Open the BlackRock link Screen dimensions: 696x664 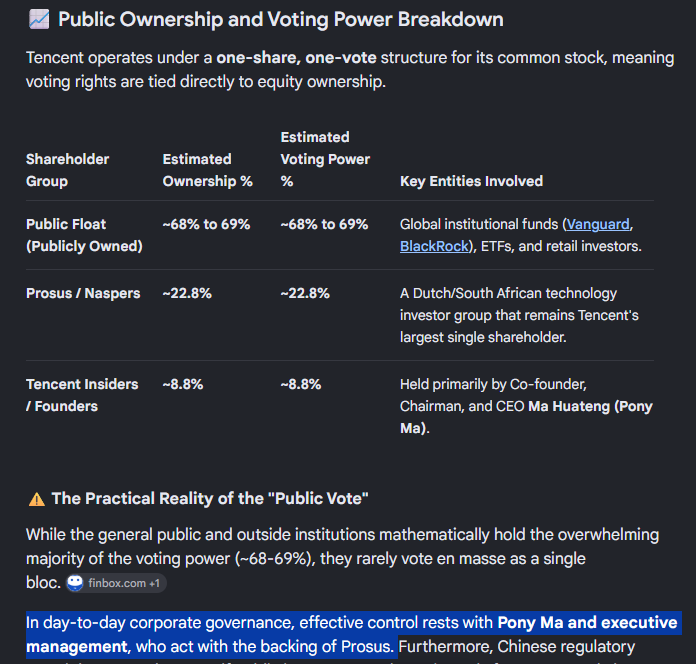coord(434,246)
